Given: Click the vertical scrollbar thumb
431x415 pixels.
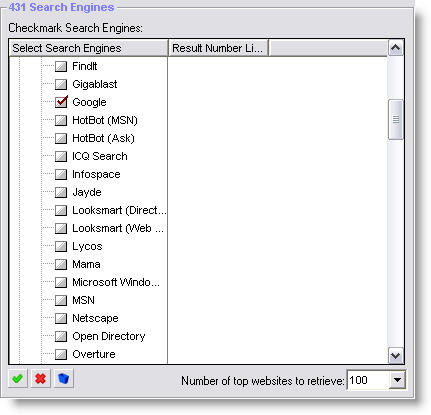Looking at the screenshot, I should [396, 119].
